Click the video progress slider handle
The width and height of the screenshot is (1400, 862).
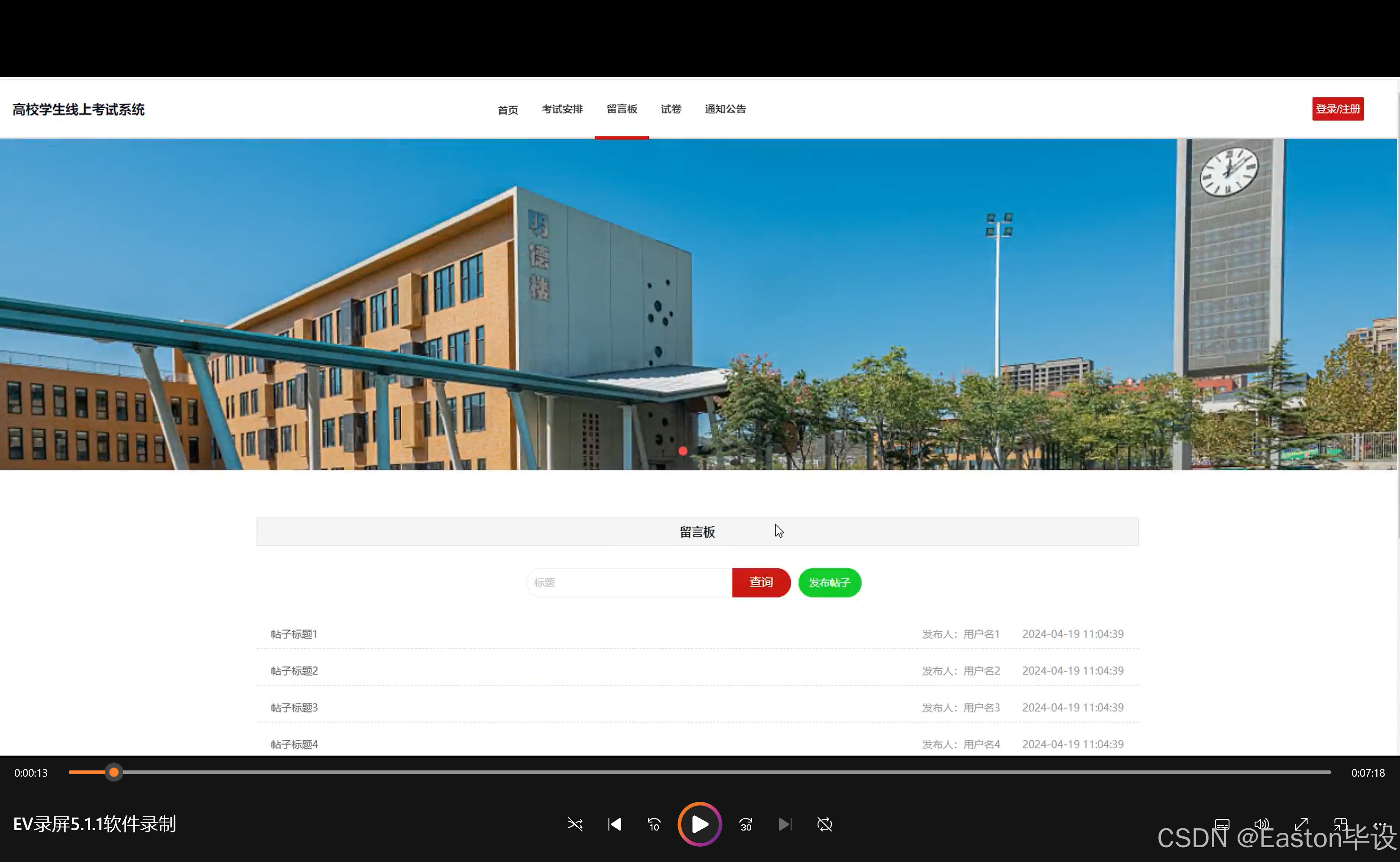[x=114, y=773]
